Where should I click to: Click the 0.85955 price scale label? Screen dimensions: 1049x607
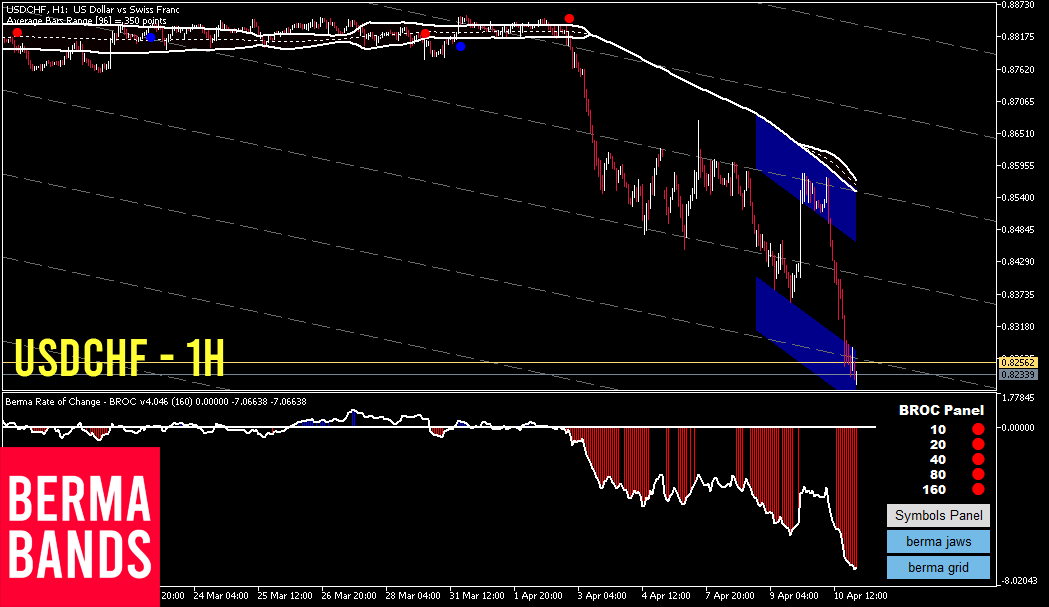(1018, 165)
